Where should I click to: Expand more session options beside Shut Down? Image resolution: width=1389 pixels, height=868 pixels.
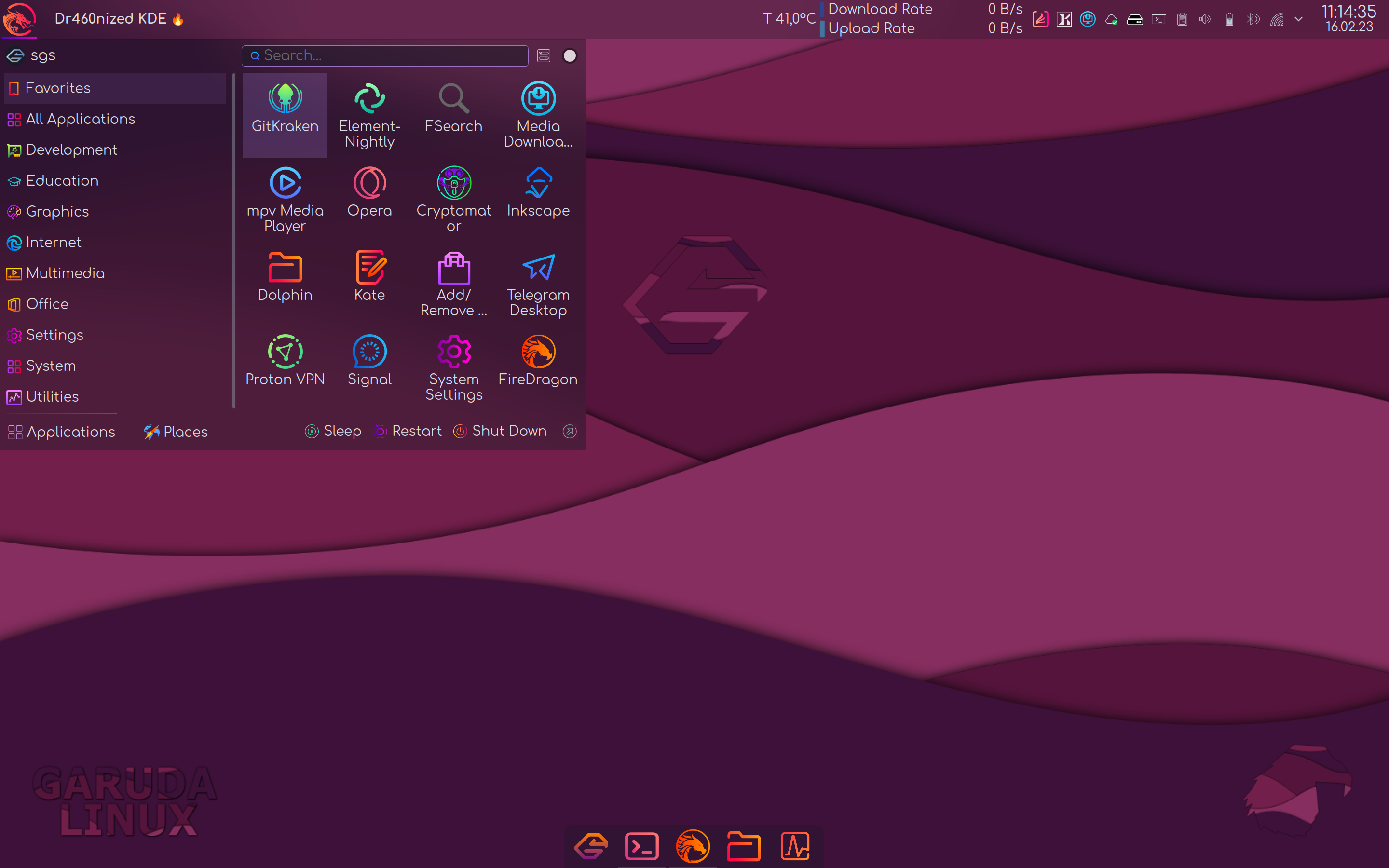570,431
